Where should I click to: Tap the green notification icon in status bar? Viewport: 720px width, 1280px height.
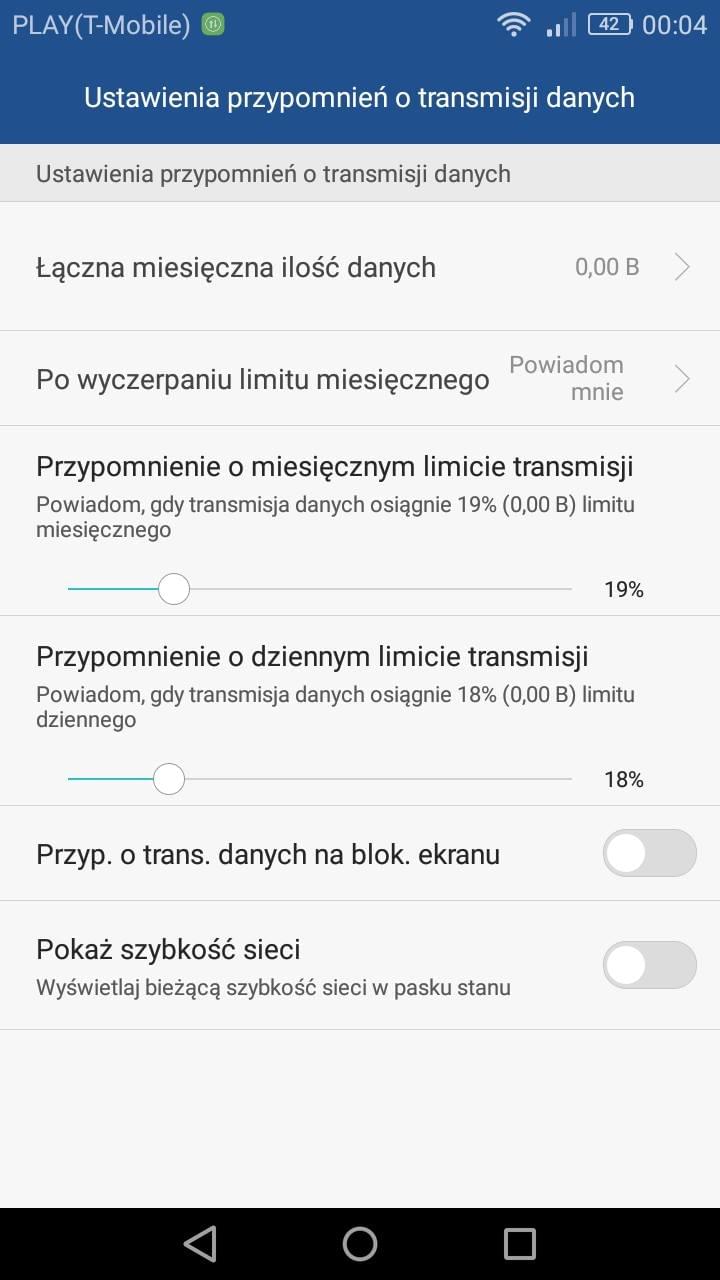[213, 25]
